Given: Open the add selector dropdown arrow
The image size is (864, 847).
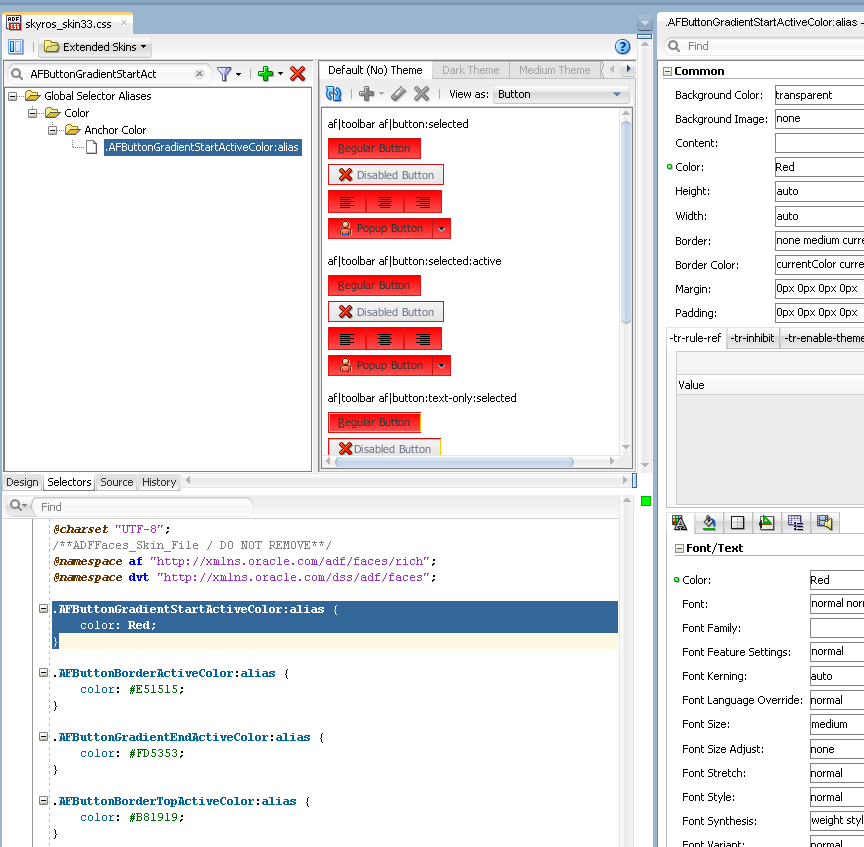Looking at the screenshot, I should point(280,74).
